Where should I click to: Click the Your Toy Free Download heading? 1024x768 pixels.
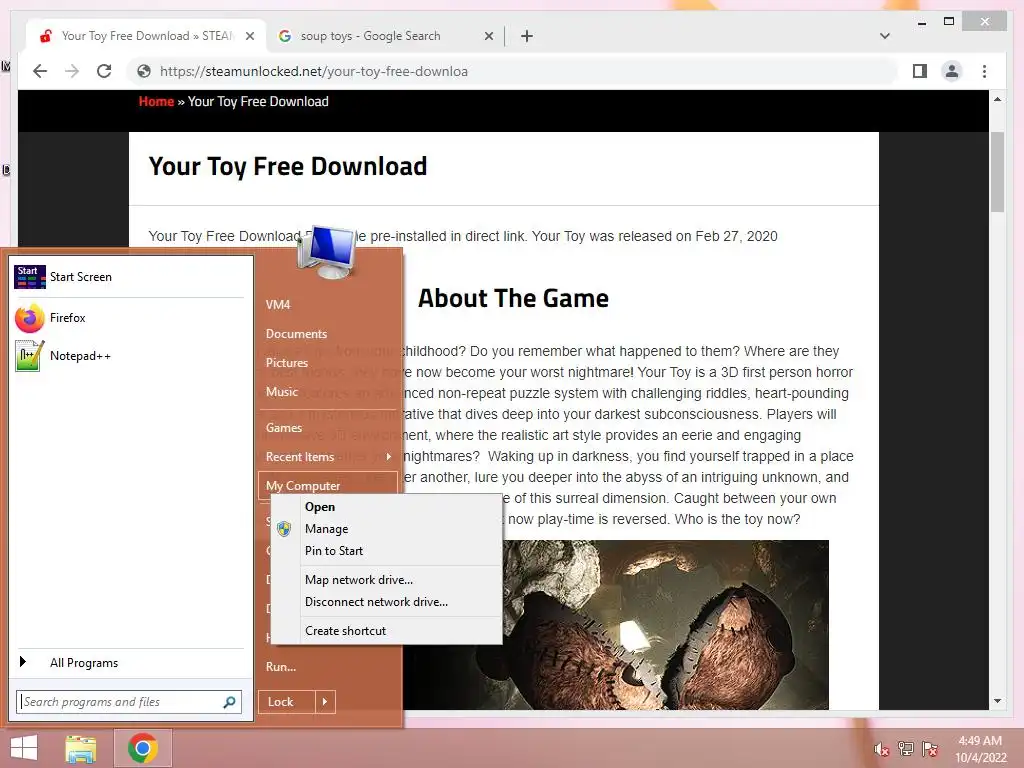288,167
